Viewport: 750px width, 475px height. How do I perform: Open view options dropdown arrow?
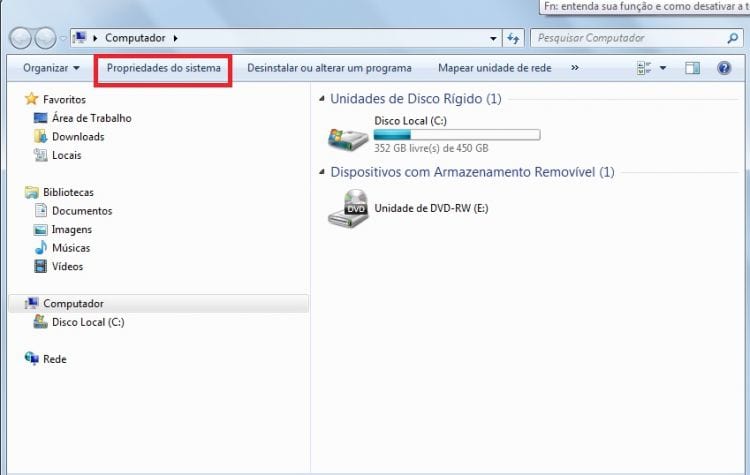point(663,68)
